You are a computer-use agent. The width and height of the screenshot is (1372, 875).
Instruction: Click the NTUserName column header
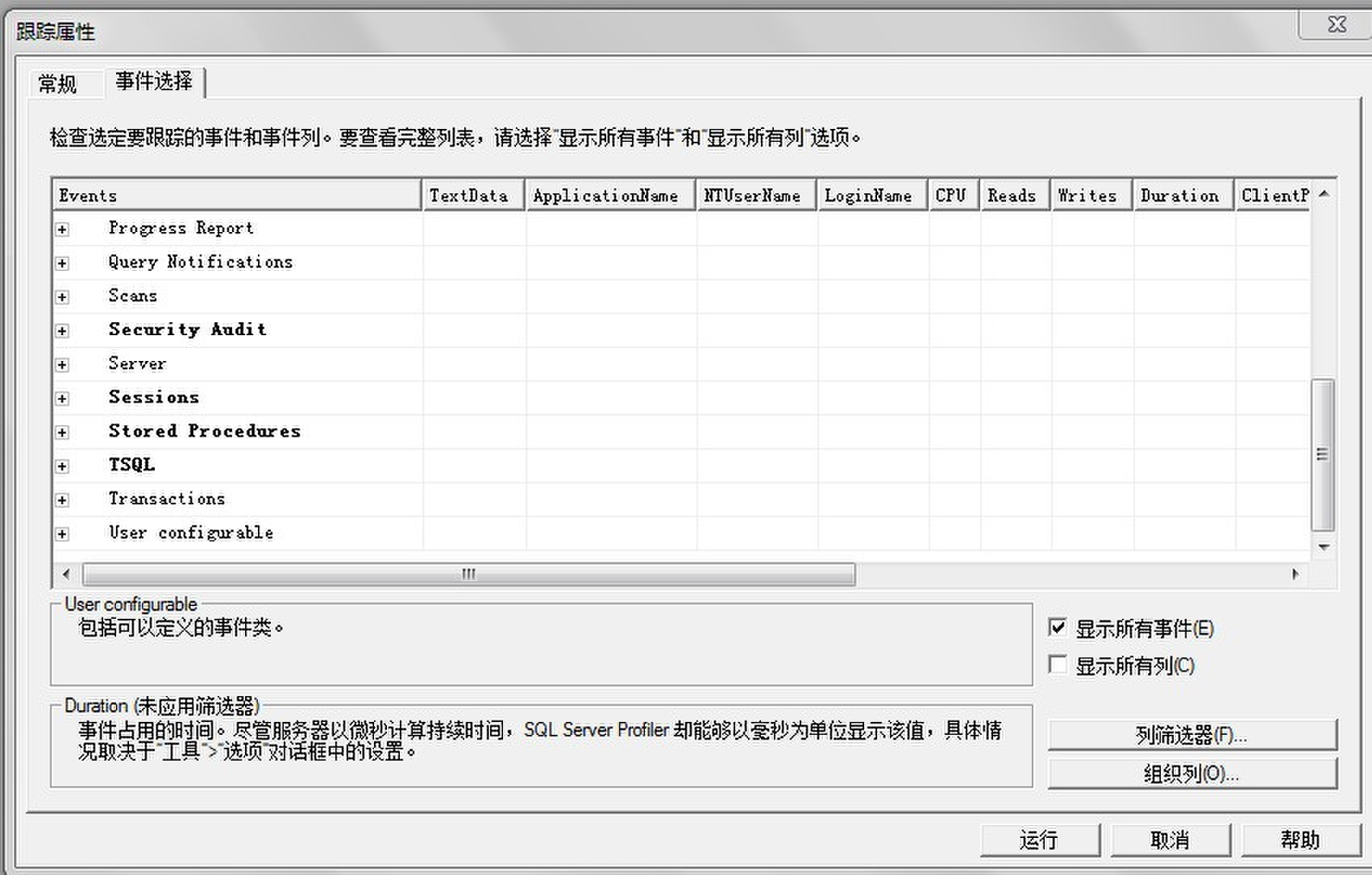coord(757,196)
